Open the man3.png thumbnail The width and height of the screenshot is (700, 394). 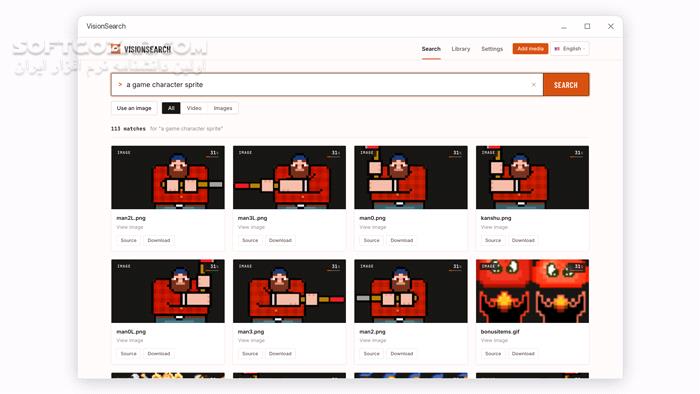289,291
